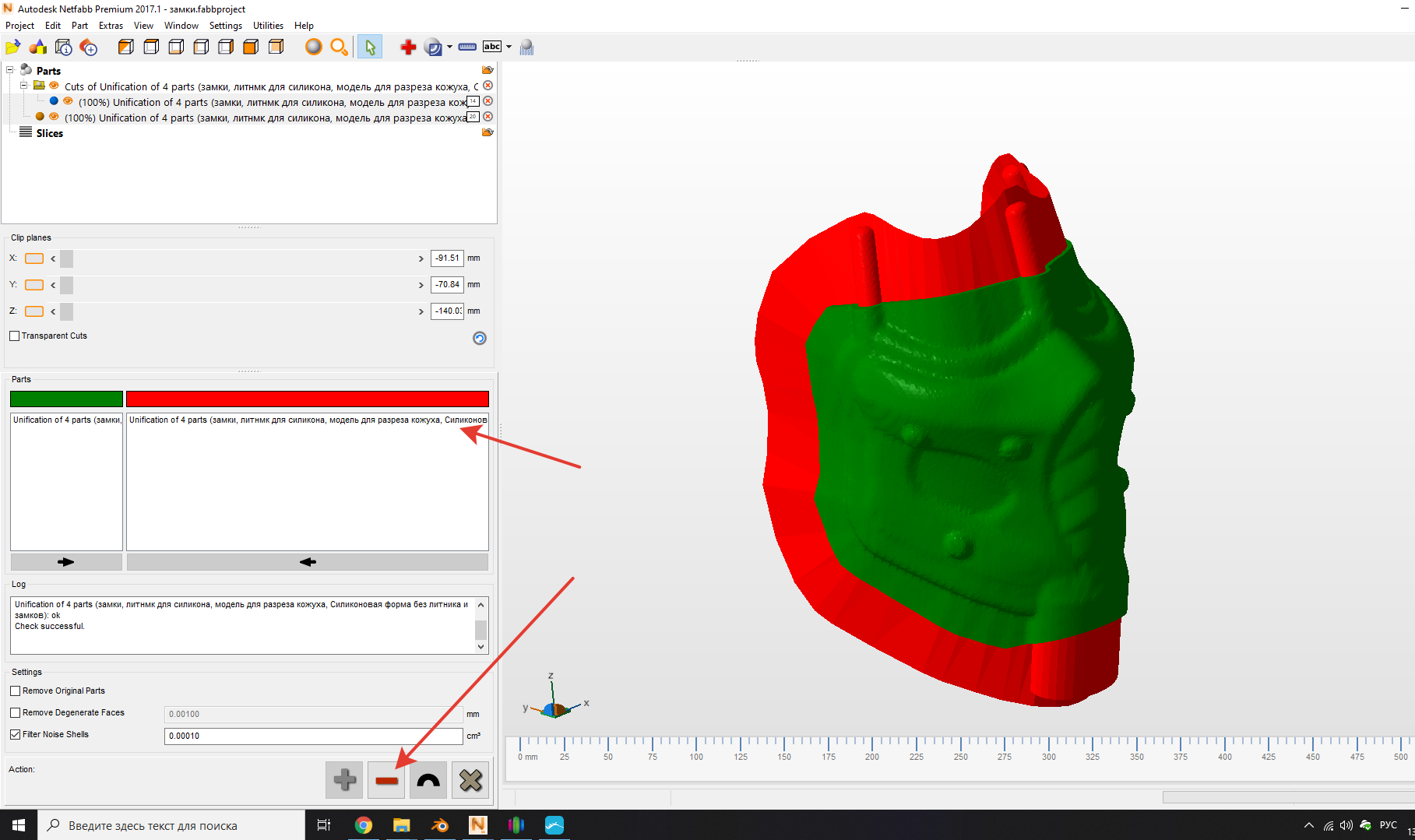
Task: Uncheck the Filter Noise Shells option
Action: click(15, 734)
